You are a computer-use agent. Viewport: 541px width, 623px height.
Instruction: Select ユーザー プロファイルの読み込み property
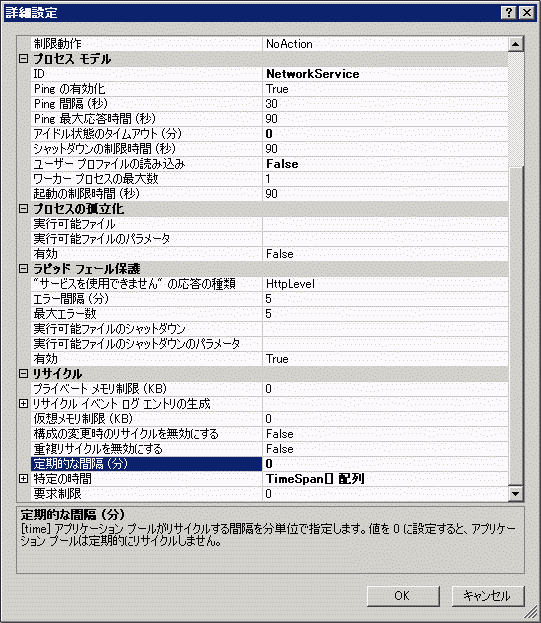click(x=147, y=164)
